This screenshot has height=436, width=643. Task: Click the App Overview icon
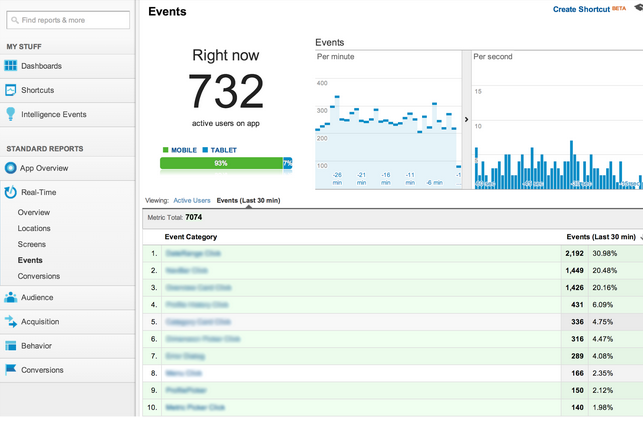click(x=11, y=168)
